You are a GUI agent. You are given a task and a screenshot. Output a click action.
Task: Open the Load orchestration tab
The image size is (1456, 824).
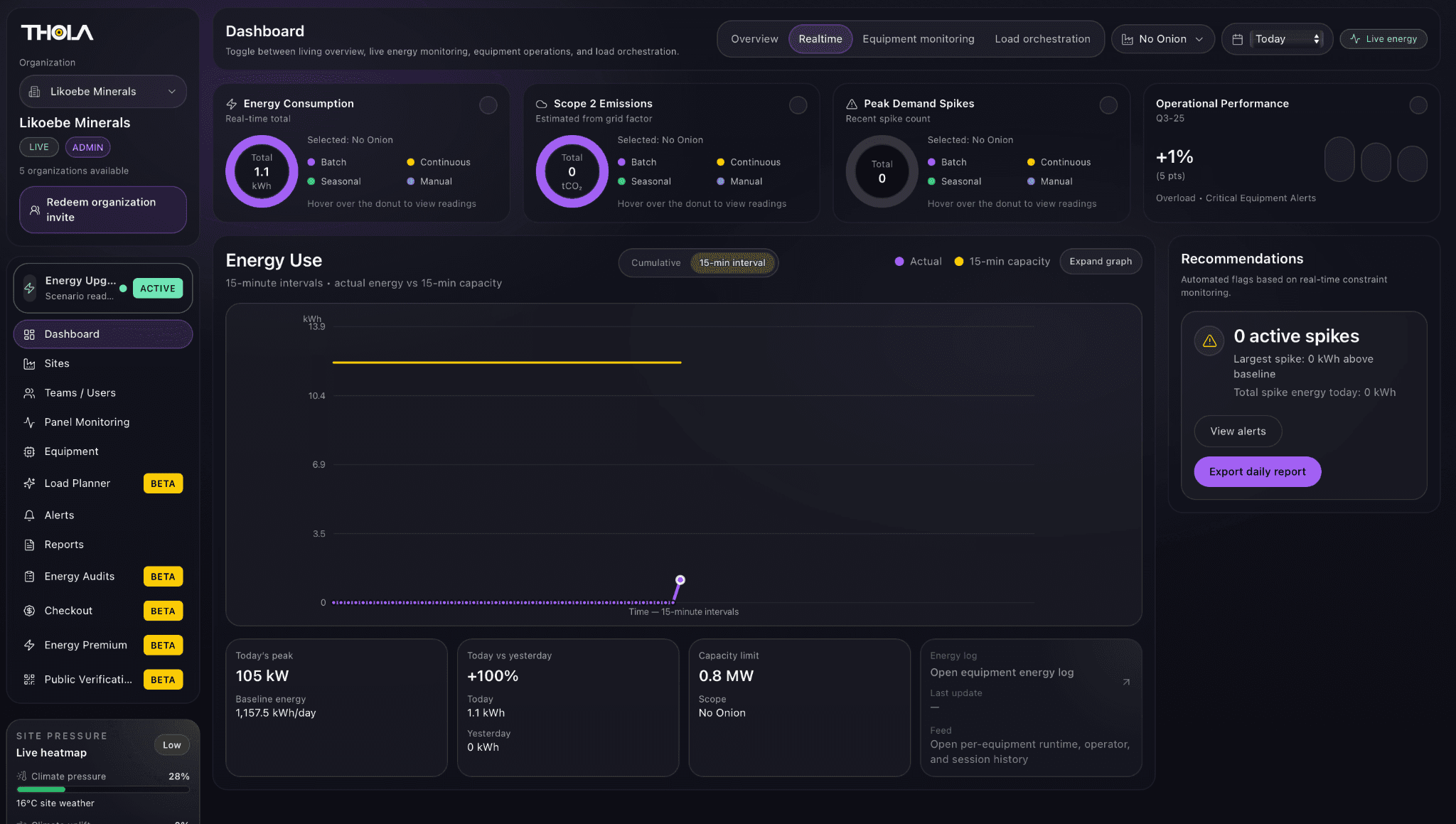(1042, 39)
